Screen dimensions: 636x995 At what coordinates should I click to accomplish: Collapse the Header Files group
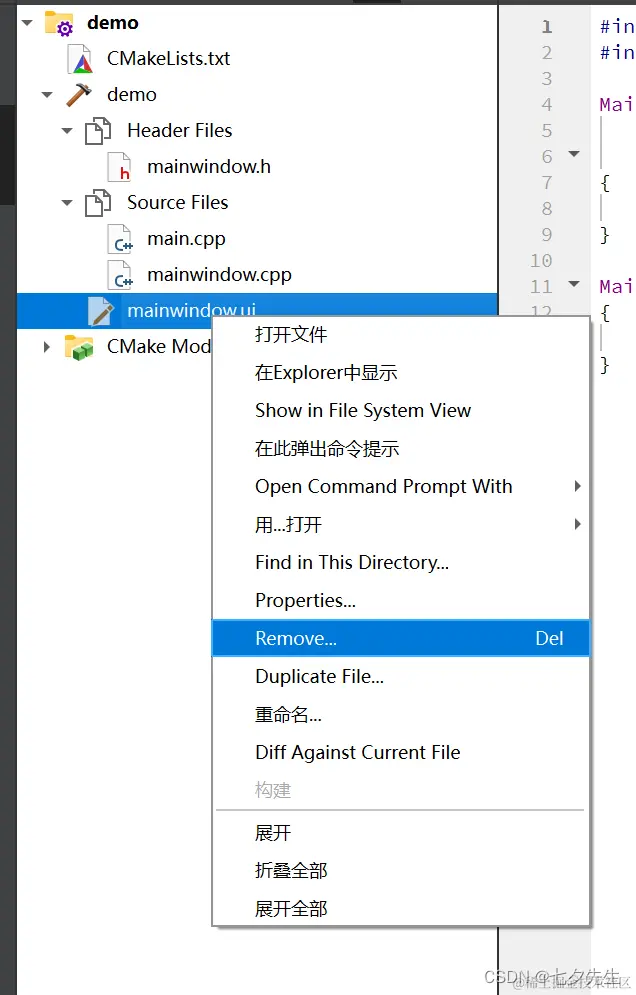[67, 131]
